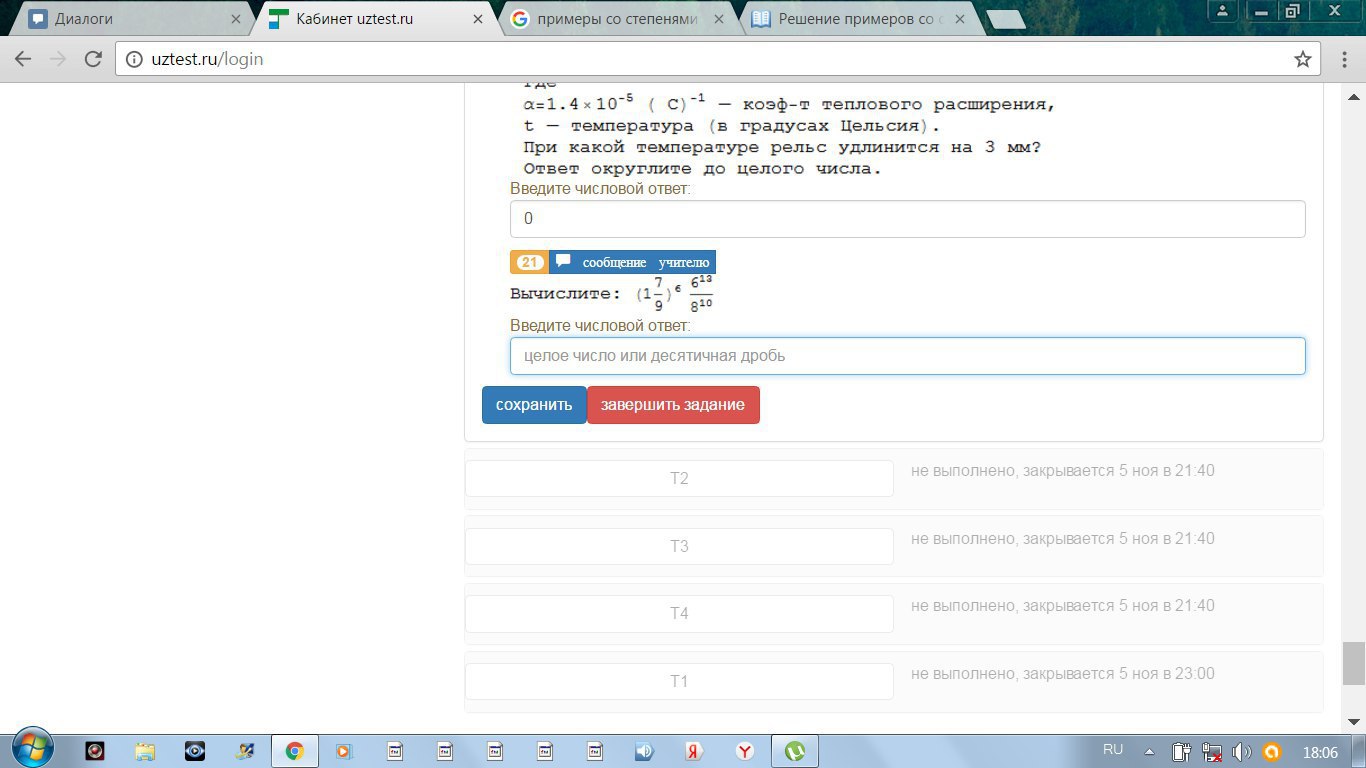The width and height of the screenshot is (1366, 768).
Task: Click the Windows Start orb
Action: coord(33,749)
